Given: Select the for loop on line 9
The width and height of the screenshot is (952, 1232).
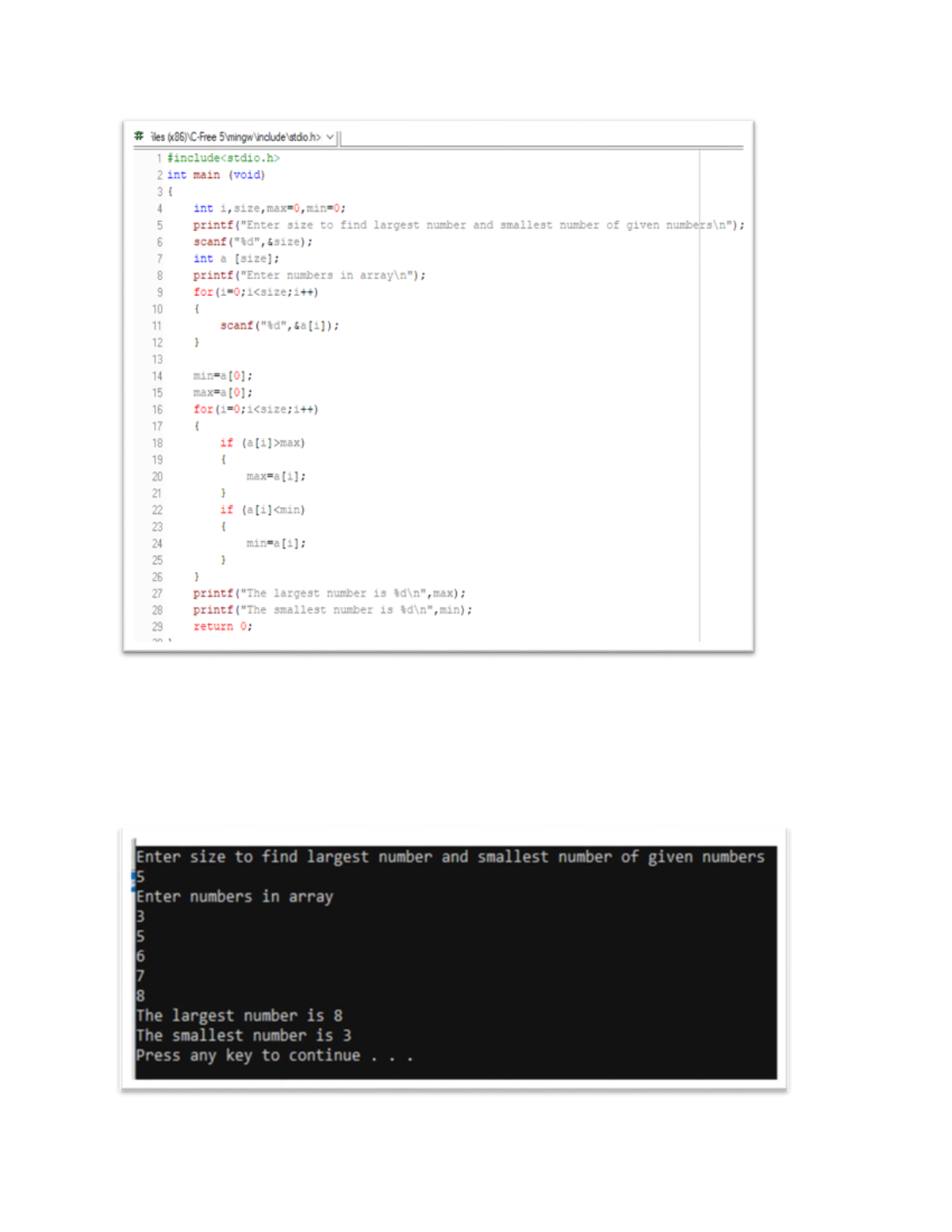Looking at the screenshot, I should point(255,291).
